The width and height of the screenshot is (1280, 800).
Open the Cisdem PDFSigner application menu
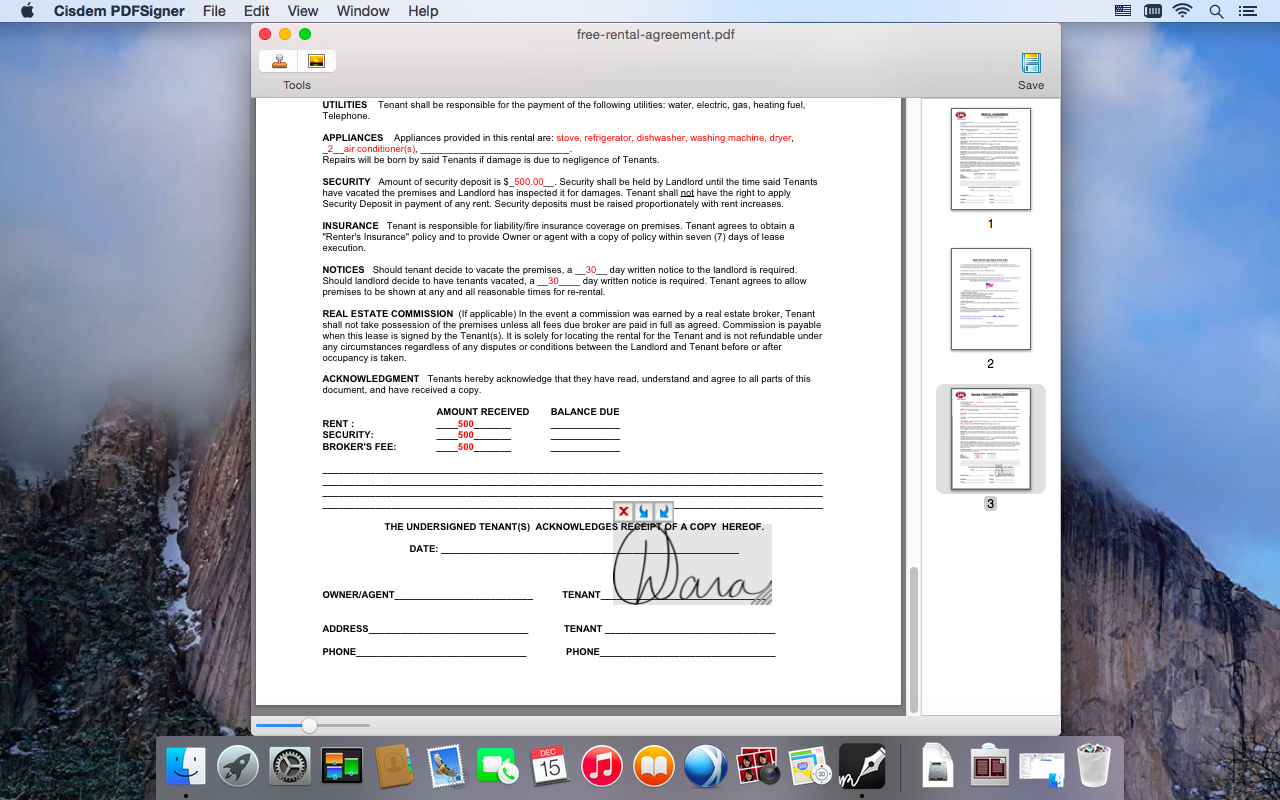pyautogui.click(x=117, y=11)
